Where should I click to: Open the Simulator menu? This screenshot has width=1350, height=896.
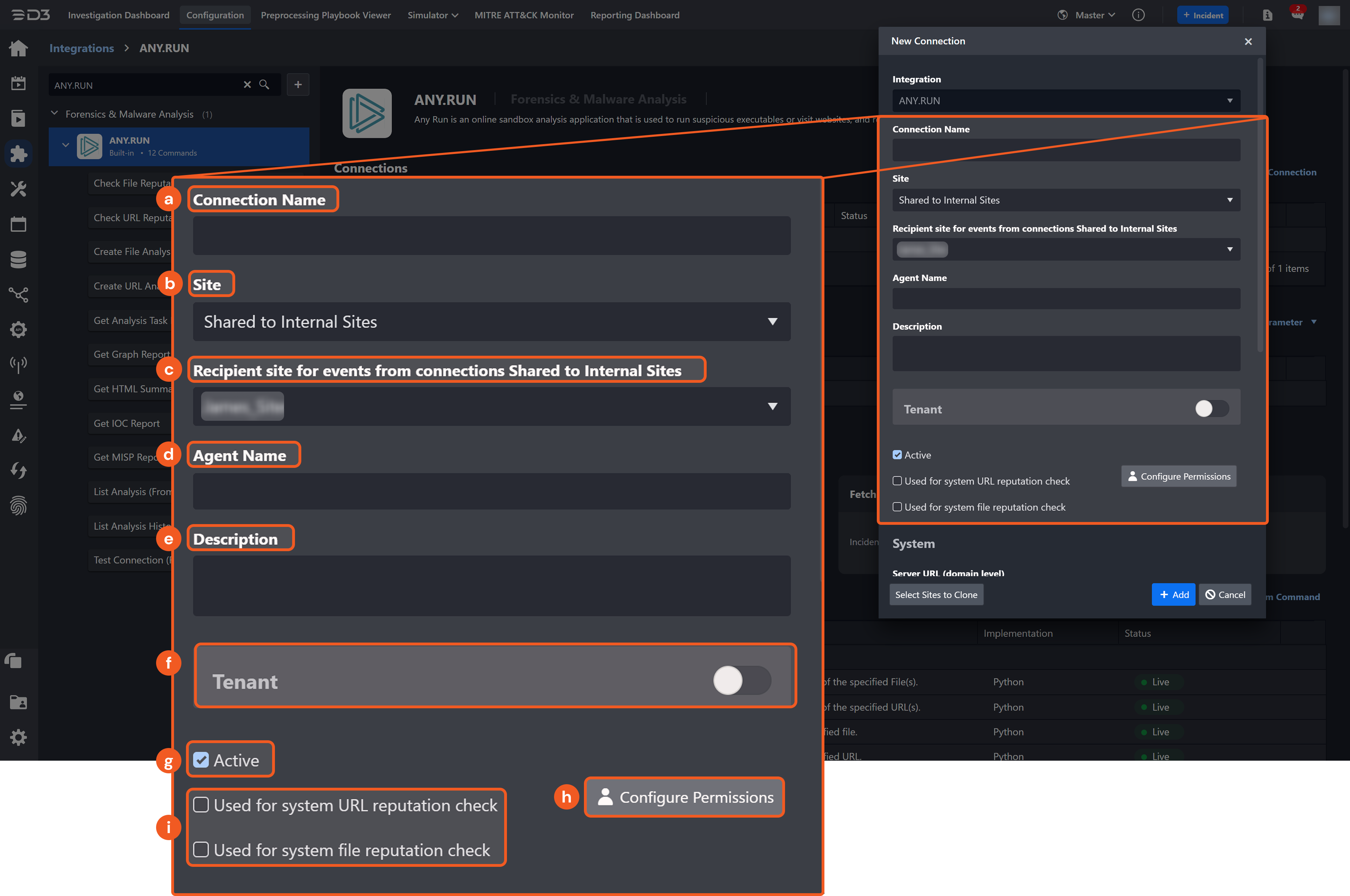coord(432,15)
